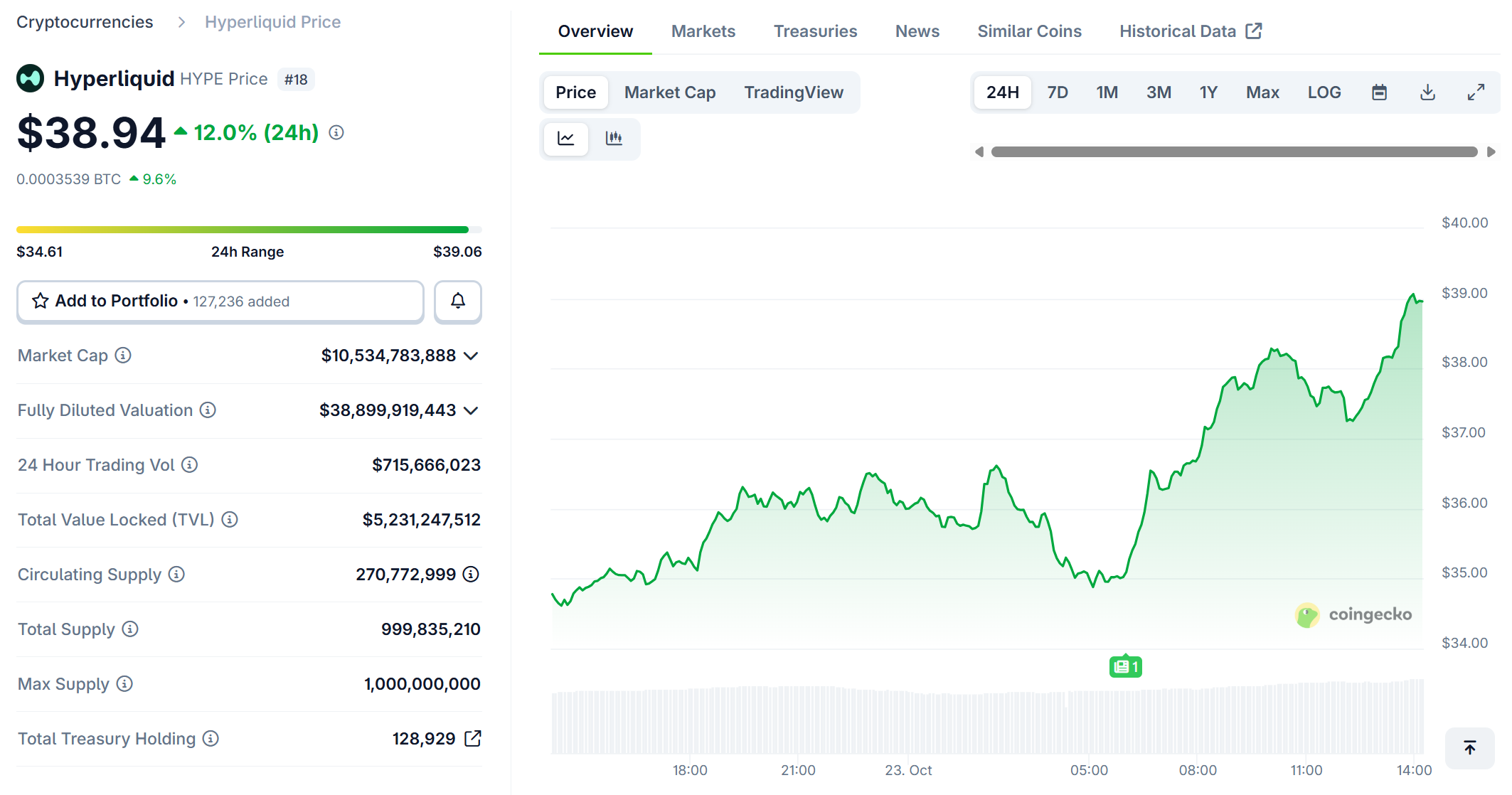The image size is (1512, 795).
Task: Download the chart data
Action: [1427, 92]
